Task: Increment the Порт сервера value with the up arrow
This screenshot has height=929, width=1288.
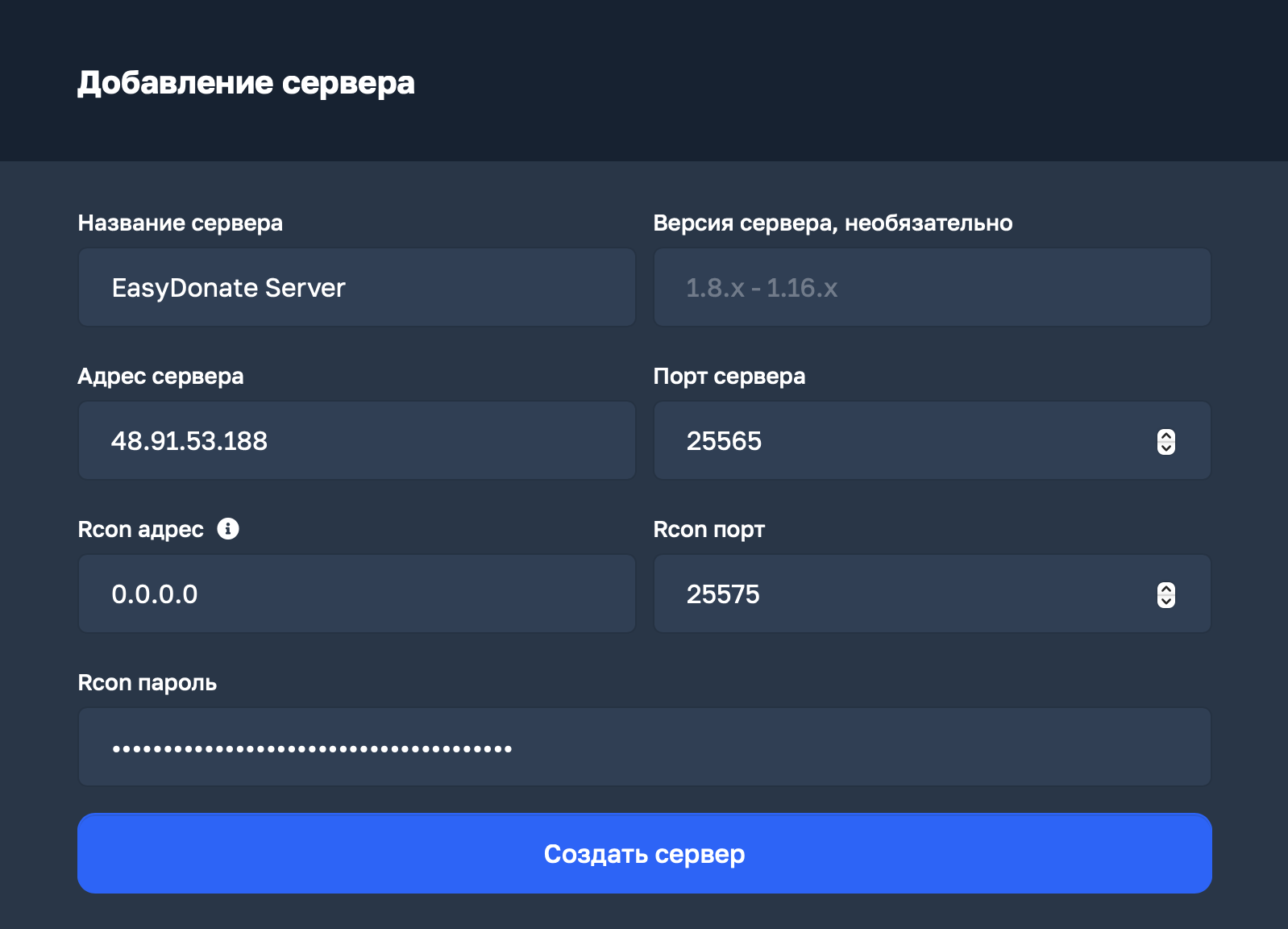Action: tap(1165, 435)
